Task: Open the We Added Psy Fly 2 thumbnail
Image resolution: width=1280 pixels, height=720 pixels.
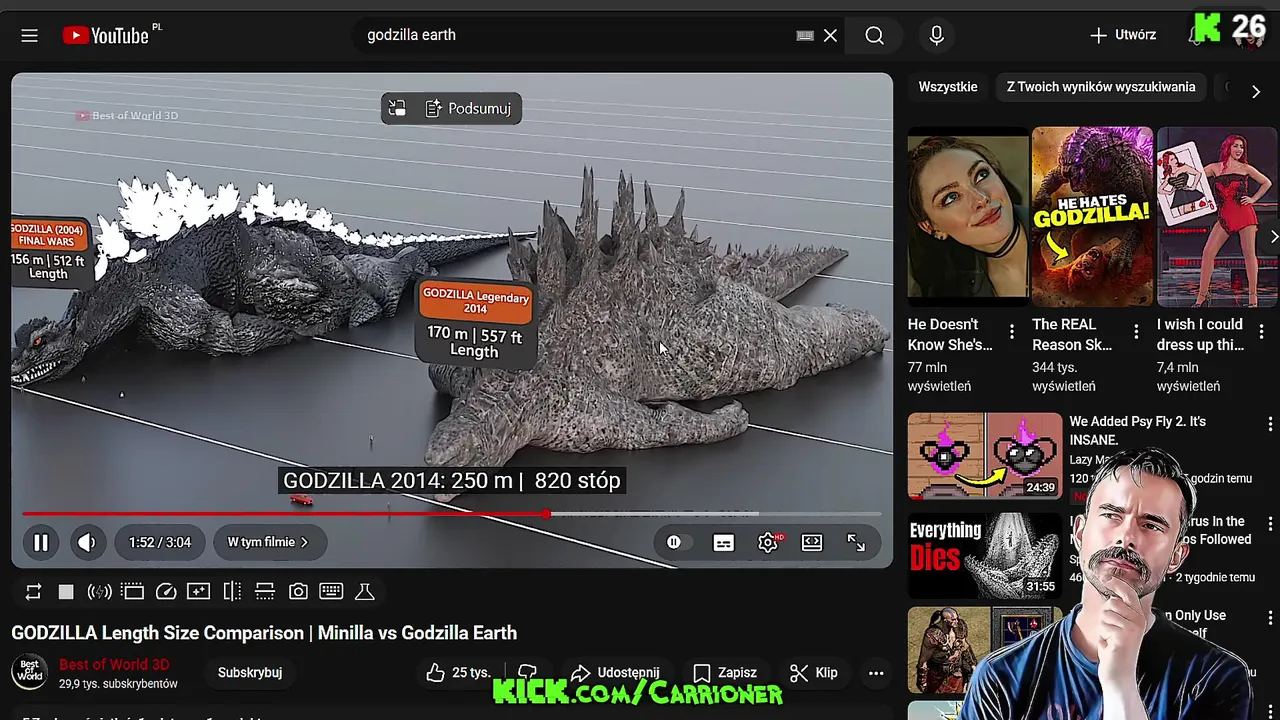Action: click(985, 456)
